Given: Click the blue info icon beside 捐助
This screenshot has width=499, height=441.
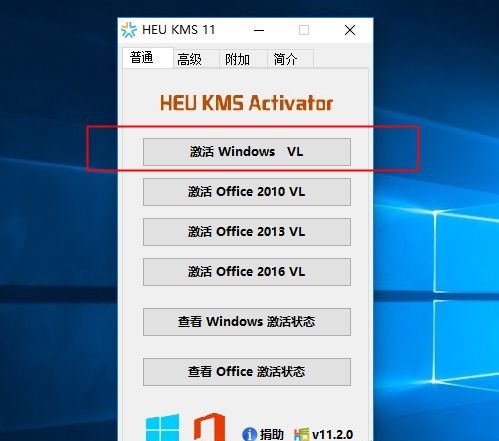Looking at the screenshot, I should 249,434.
